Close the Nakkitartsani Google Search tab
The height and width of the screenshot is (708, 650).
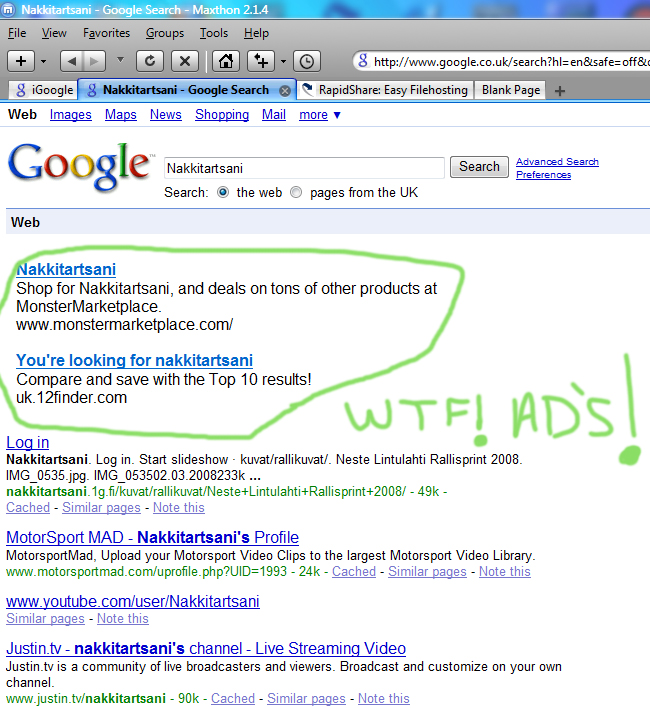tap(285, 91)
